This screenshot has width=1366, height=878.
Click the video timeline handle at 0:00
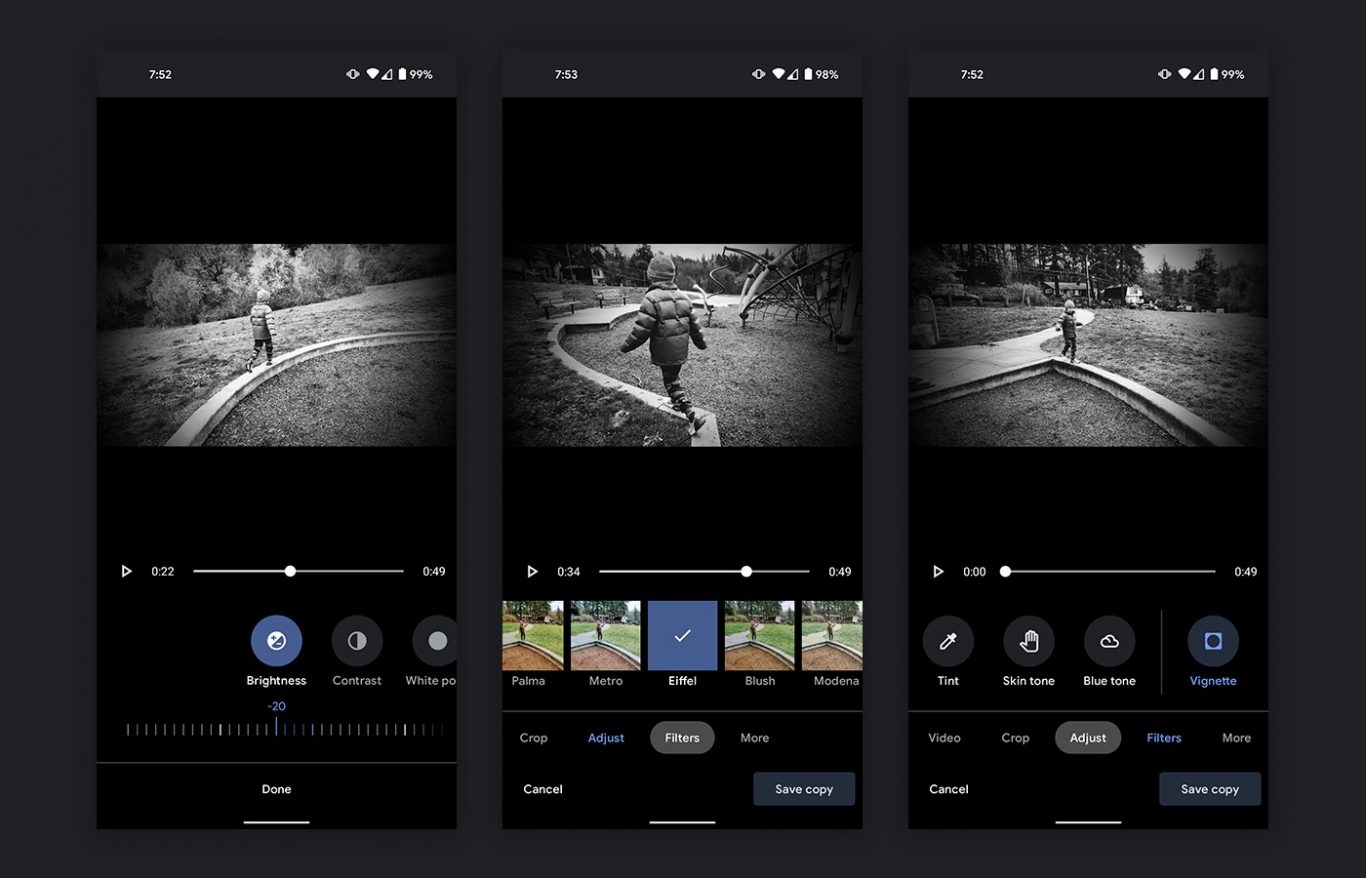pyautogui.click(x=1005, y=572)
